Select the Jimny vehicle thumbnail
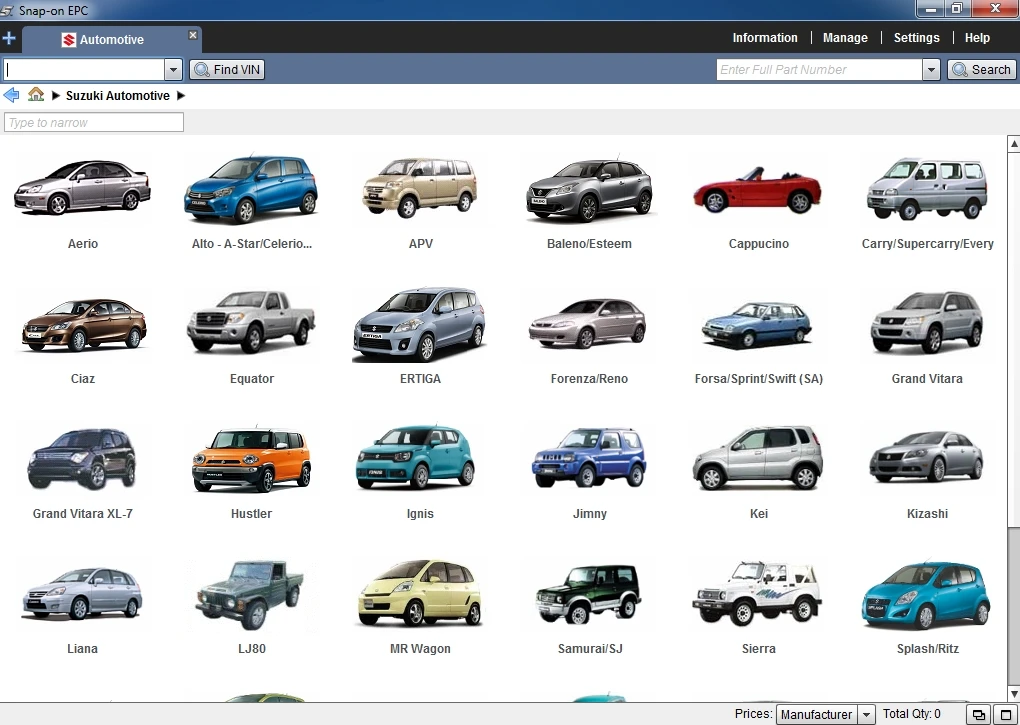 (589, 459)
